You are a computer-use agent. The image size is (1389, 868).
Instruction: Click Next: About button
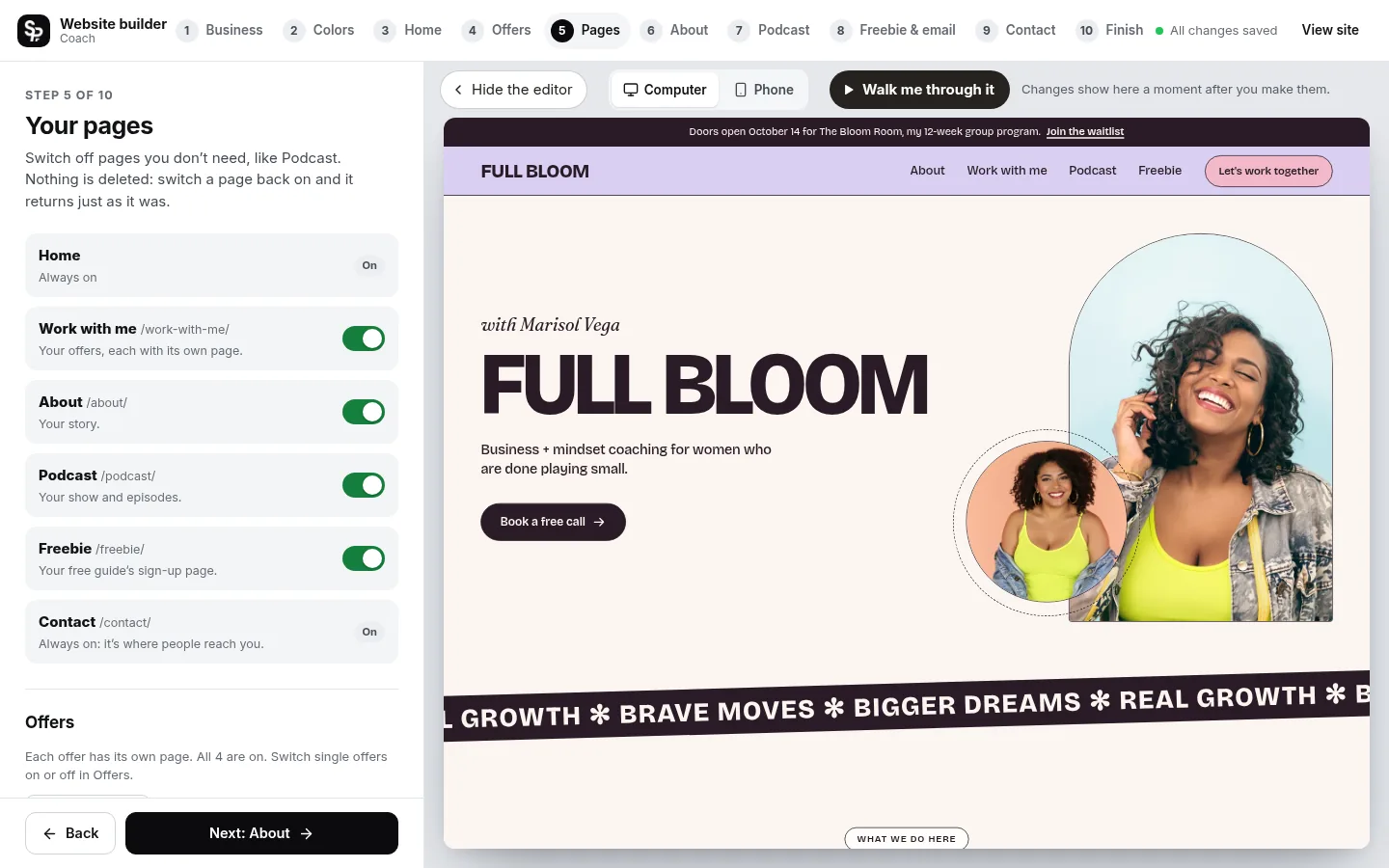pos(261,833)
